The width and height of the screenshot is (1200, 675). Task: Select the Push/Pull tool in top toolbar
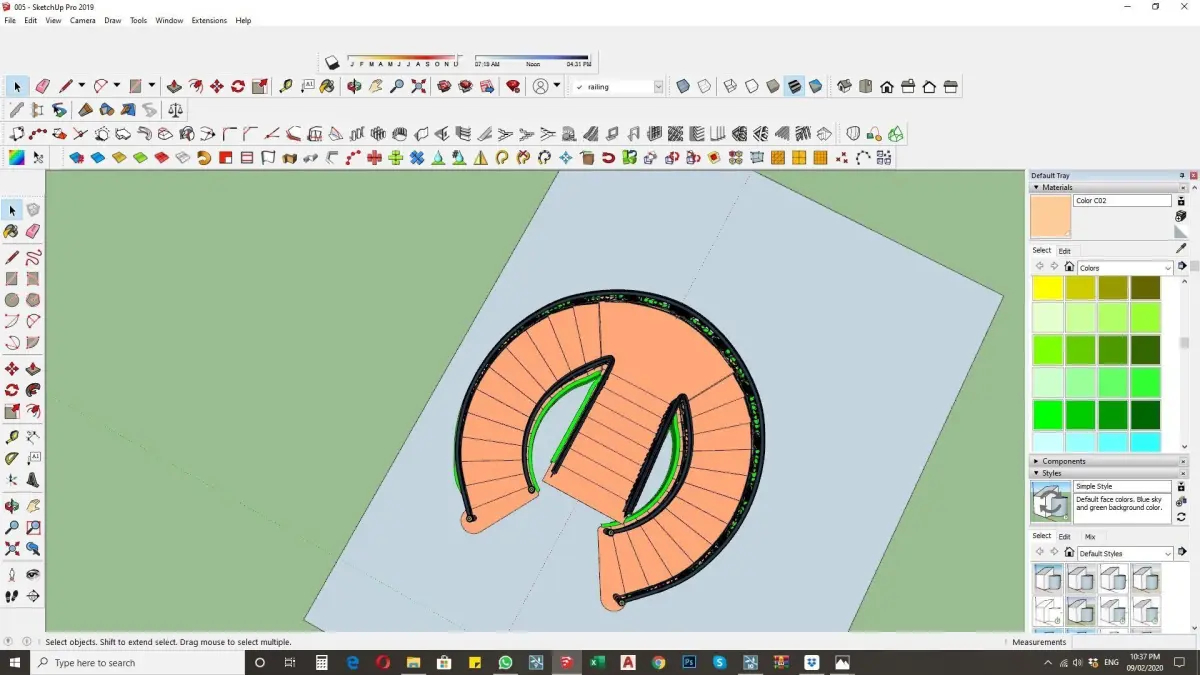click(x=174, y=87)
